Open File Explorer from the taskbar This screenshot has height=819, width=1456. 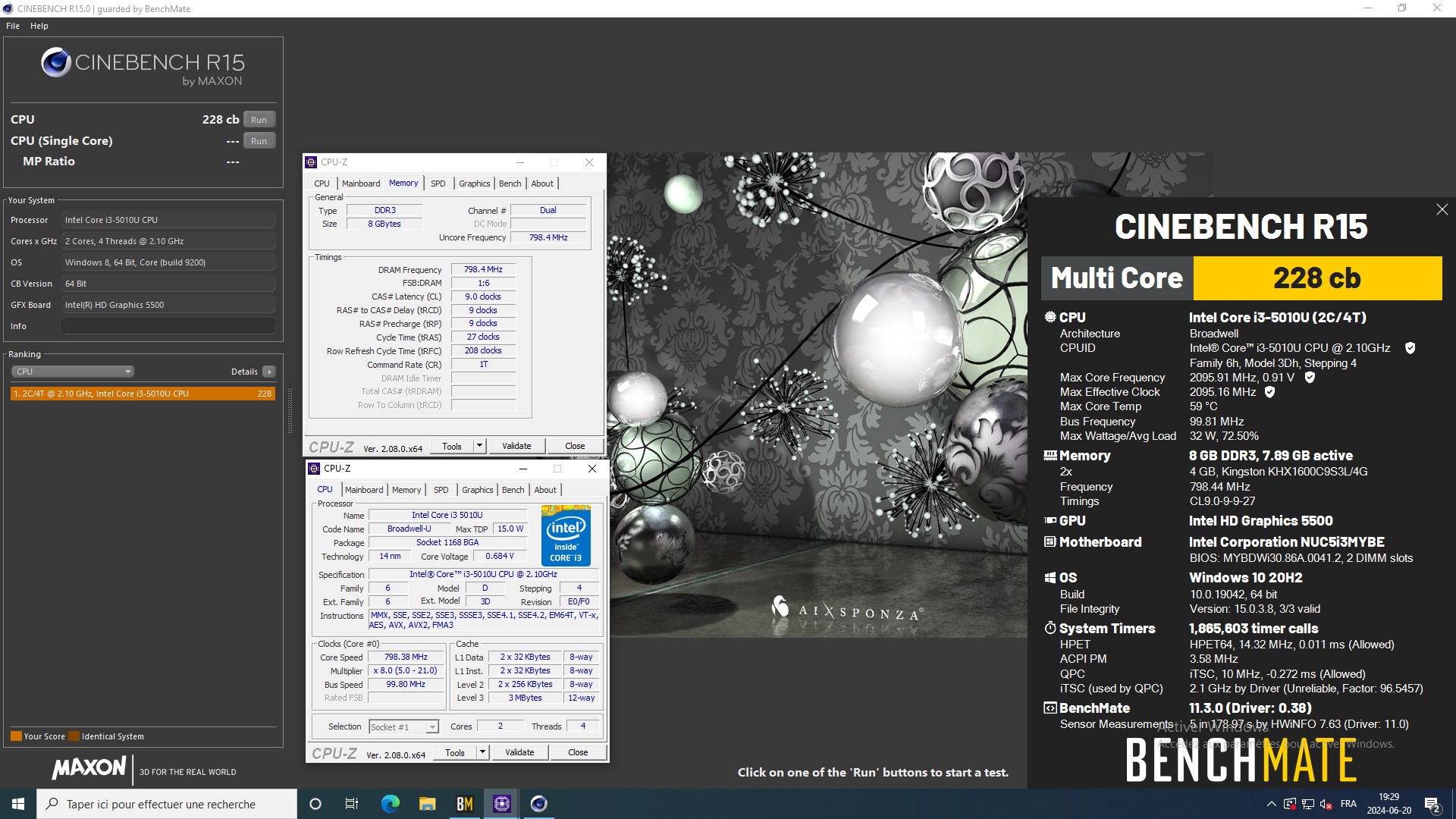(x=427, y=804)
